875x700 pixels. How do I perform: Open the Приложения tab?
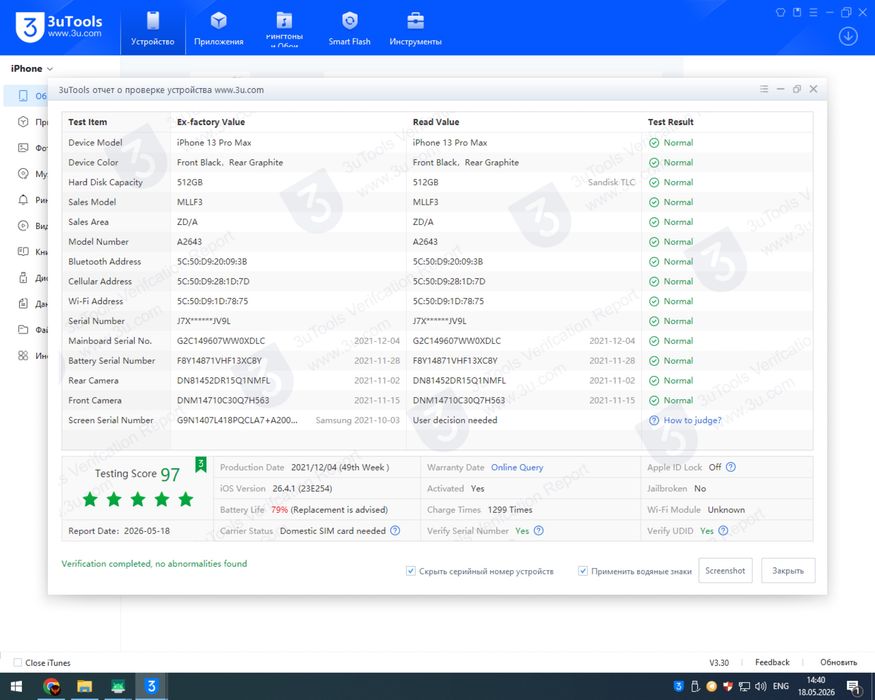click(x=219, y=28)
